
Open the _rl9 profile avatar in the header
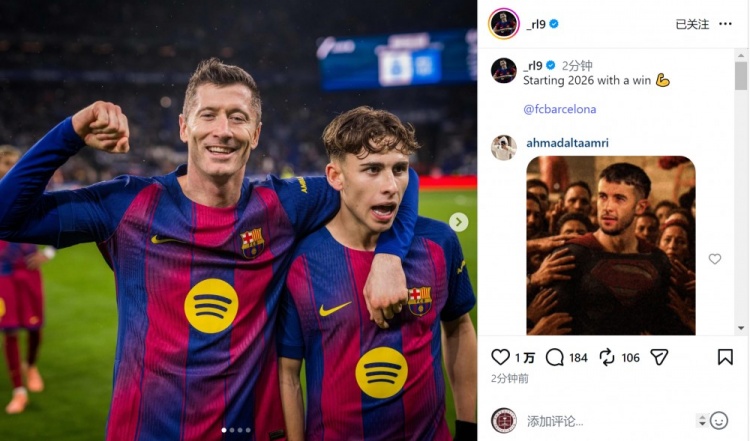coord(504,23)
